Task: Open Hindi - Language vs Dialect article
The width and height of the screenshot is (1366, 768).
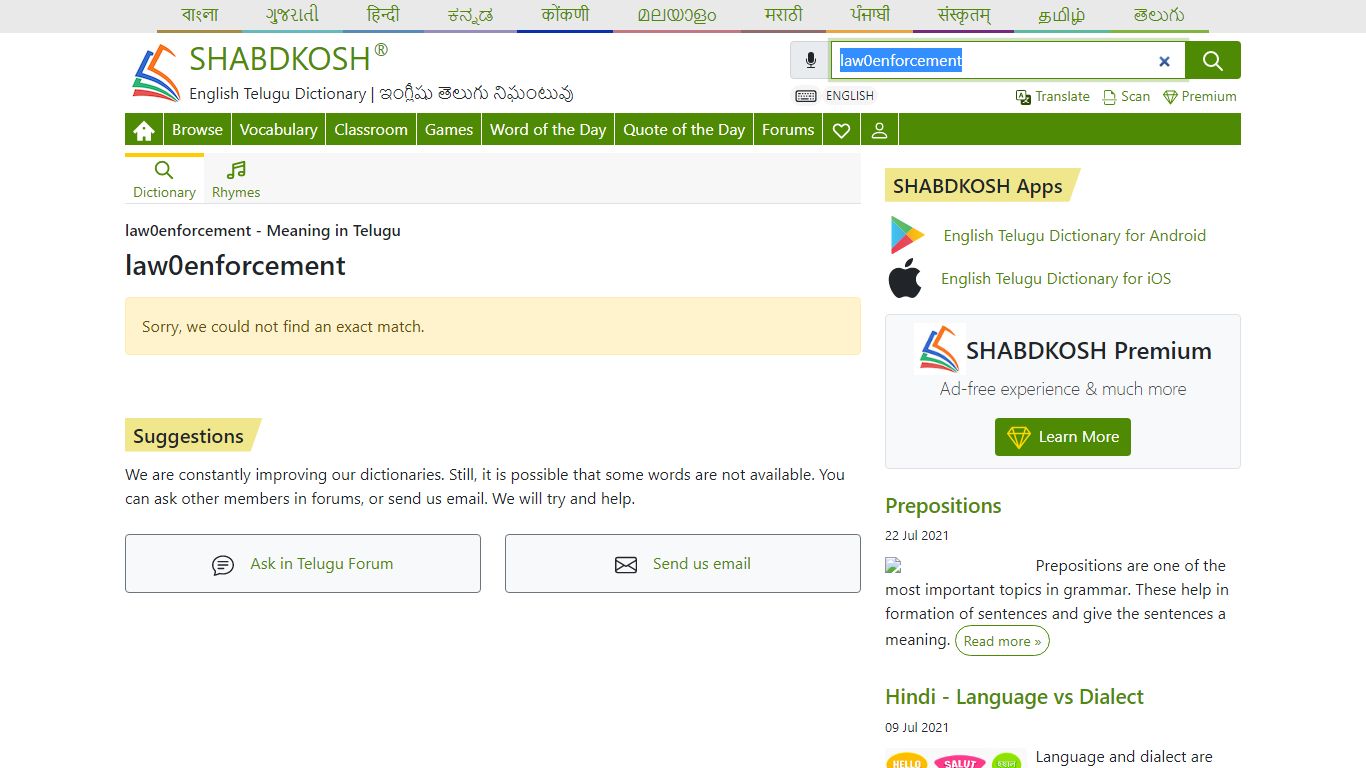Action: pyautogui.click(x=1014, y=697)
